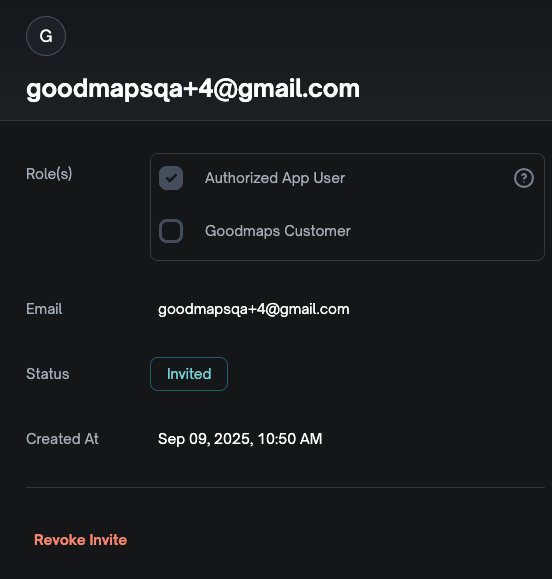This screenshot has width=552, height=579.
Task: Click the divider line above Revoke Invite
Action: point(285,487)
